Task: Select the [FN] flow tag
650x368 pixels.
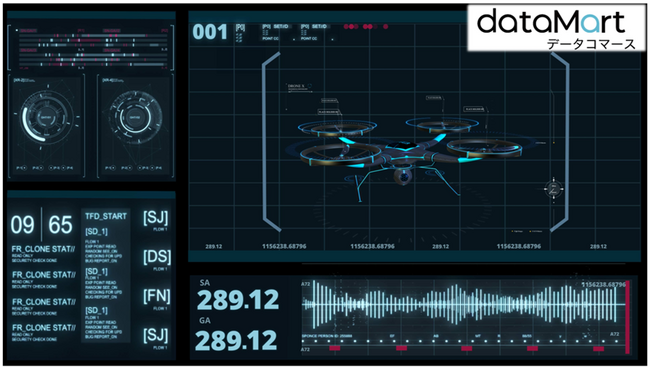Action: click(157, 296)
